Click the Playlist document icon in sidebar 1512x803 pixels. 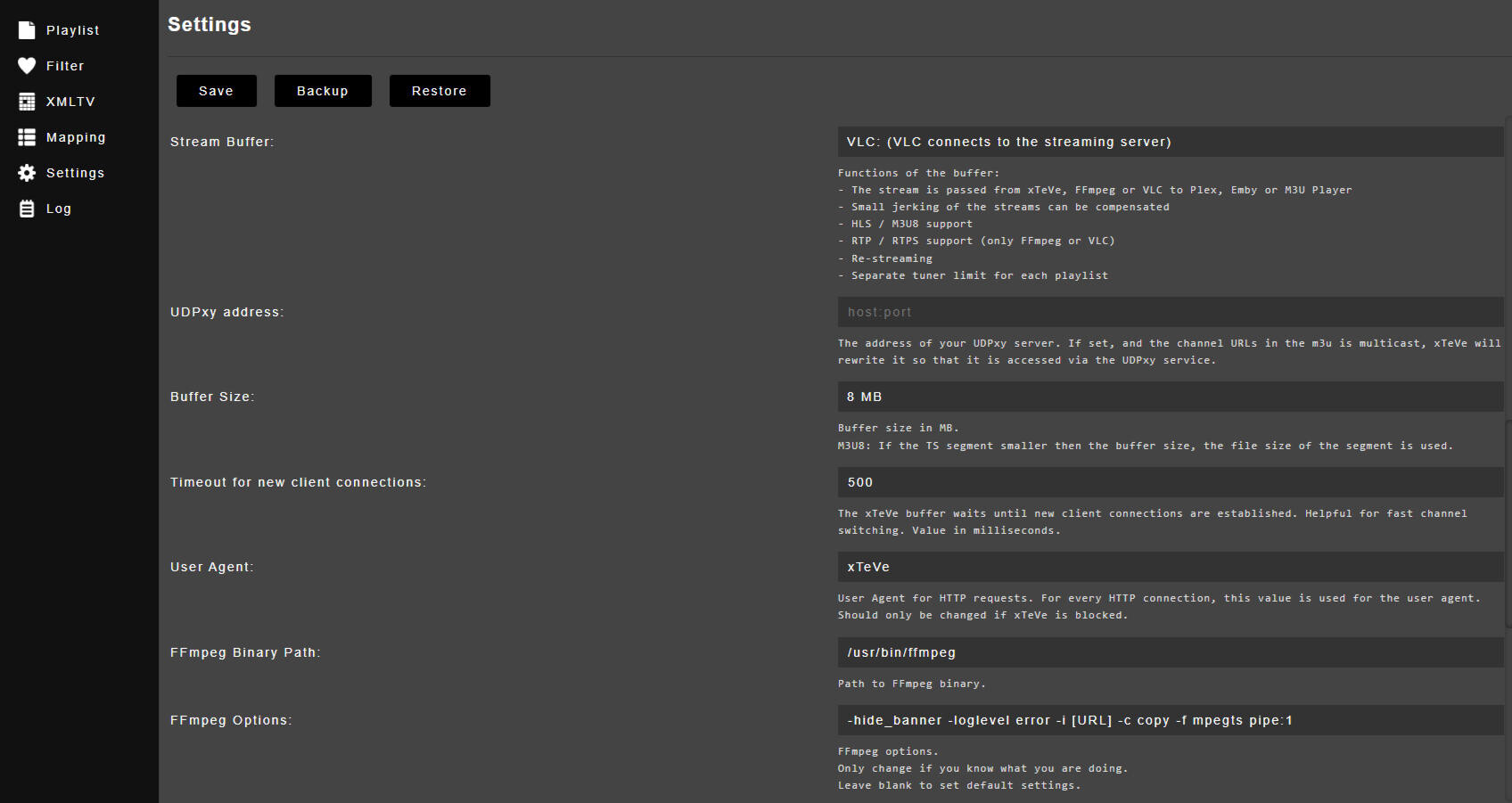point(27,30)
